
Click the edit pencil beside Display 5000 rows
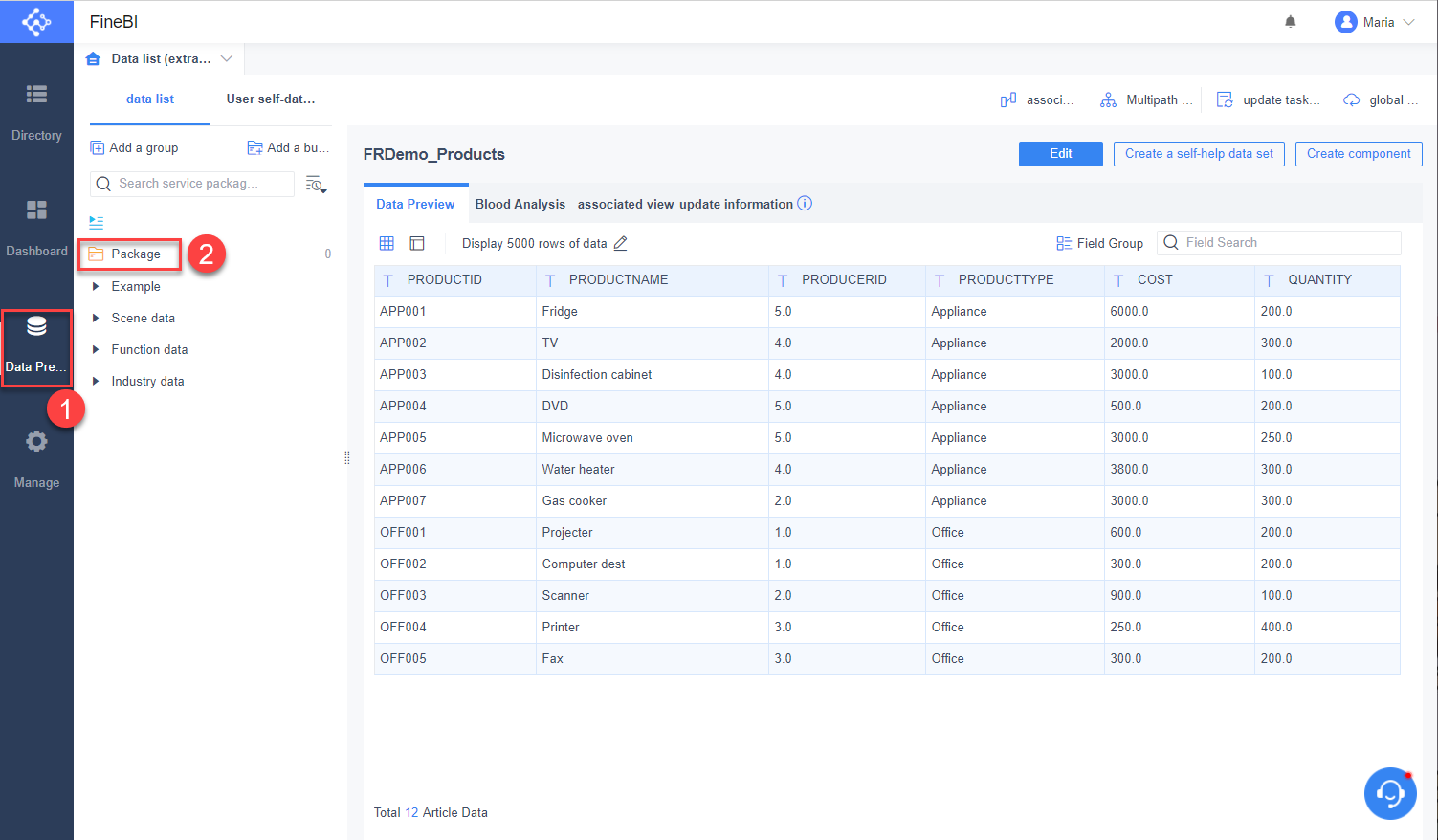coord(620,243)
